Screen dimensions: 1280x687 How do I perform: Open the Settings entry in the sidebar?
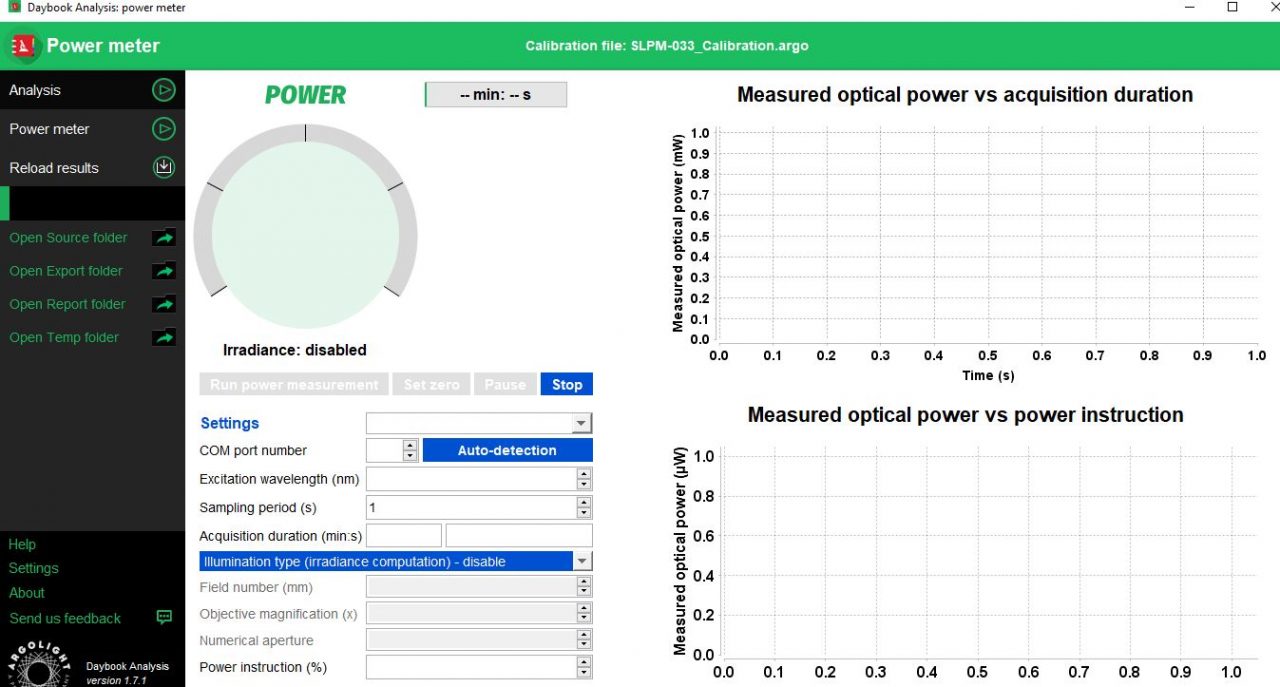pos(33,567)
